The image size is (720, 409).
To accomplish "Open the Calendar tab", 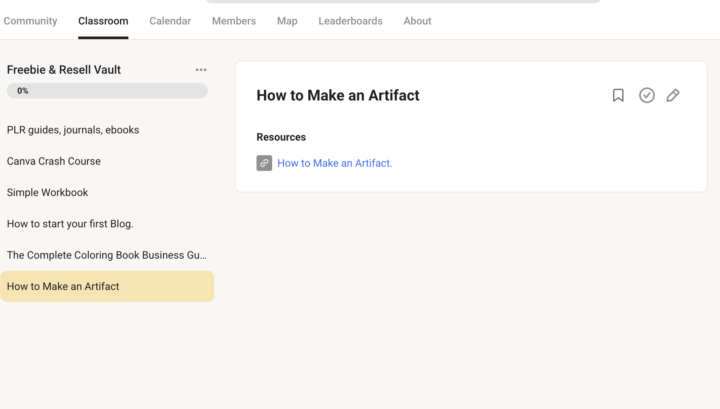I will pyautogui.click(x=170, y=21).
